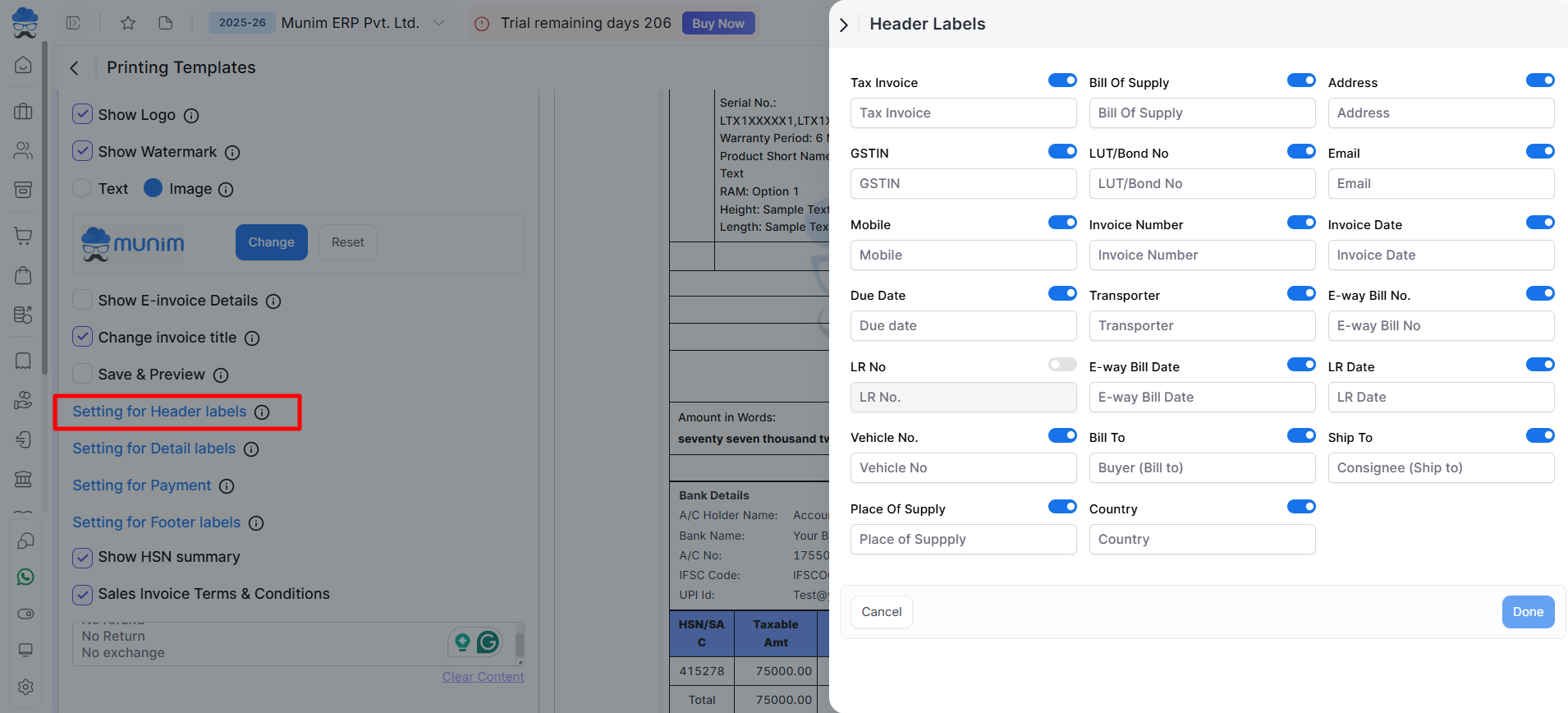Turn off the Tax Invoice toggle
1568x713 pixels.
click(1061, 80)
